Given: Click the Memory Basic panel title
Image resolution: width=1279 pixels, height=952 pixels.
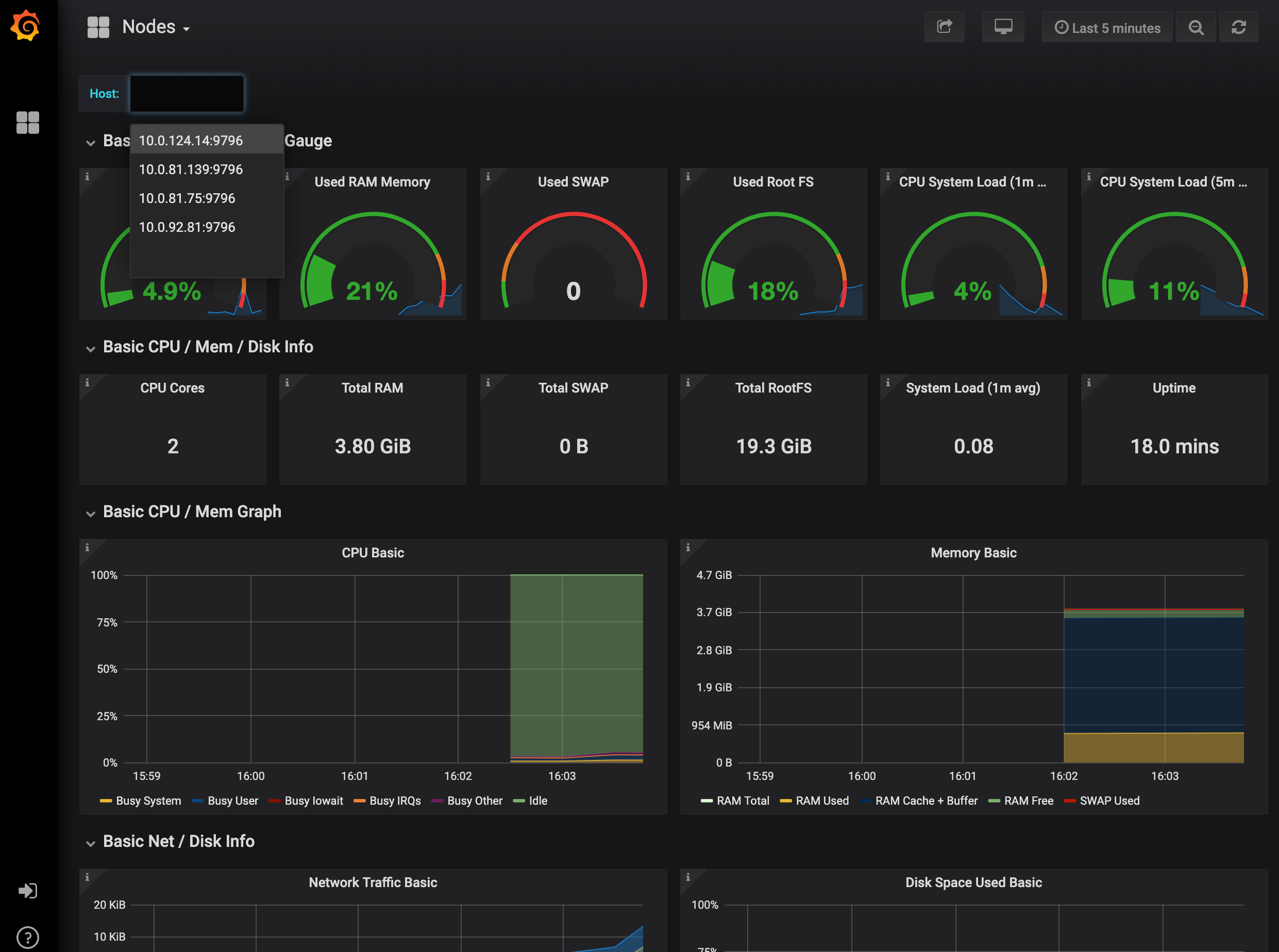Looking at the screenshot, I should [x=973, y=553].
